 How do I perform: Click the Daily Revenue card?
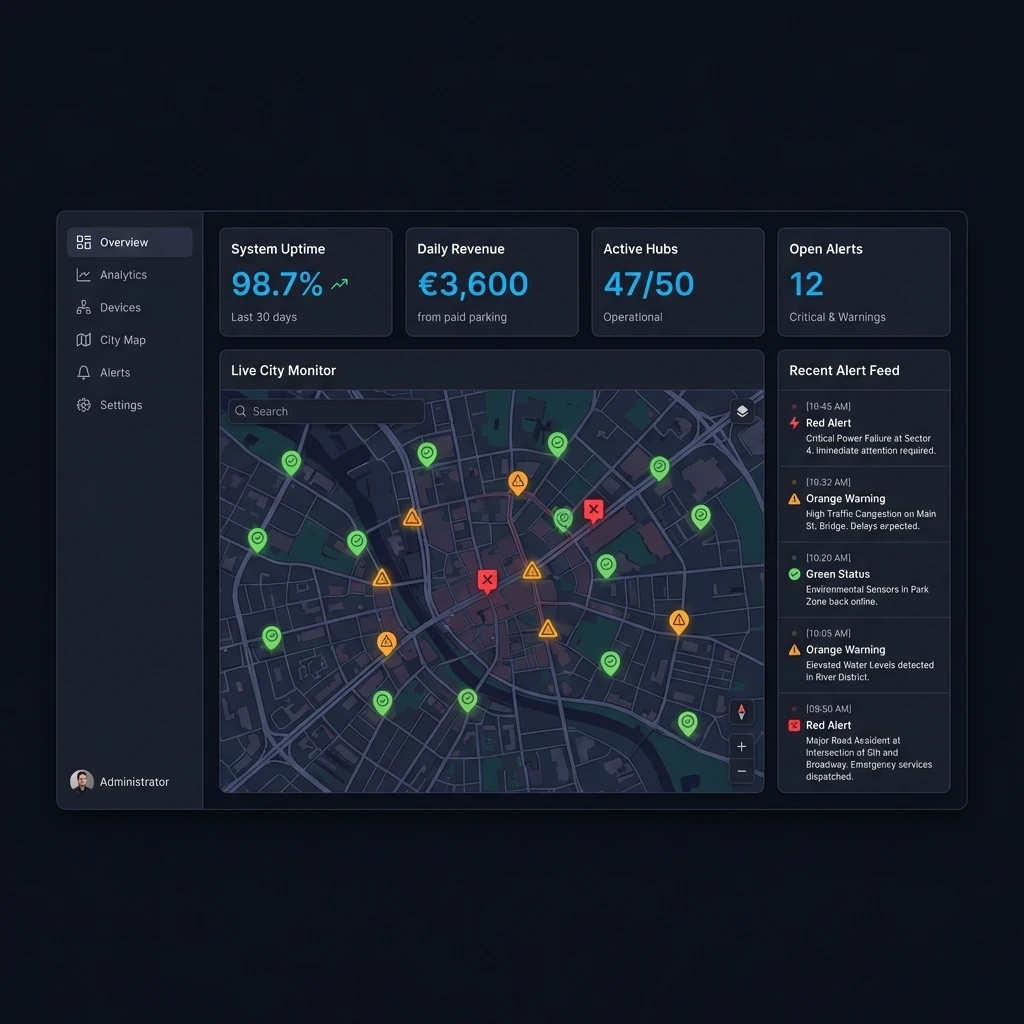[492, 283]
